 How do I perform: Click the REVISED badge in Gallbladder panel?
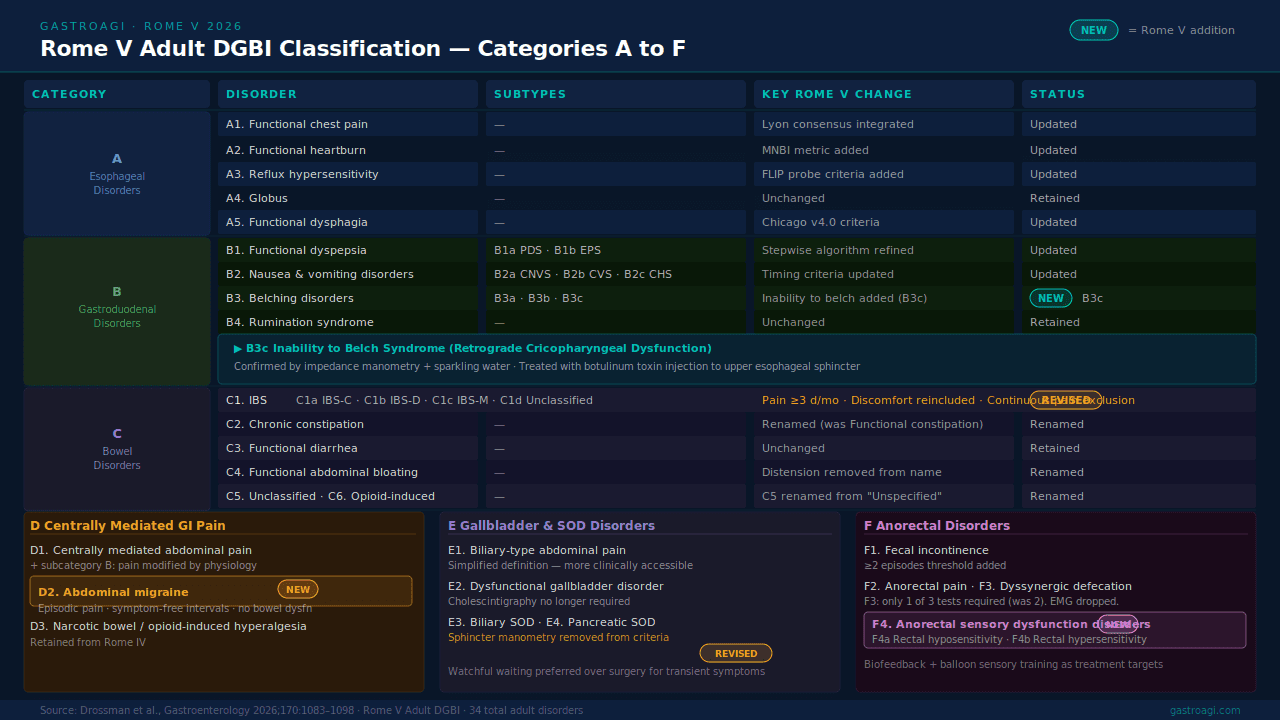(736, 653)
